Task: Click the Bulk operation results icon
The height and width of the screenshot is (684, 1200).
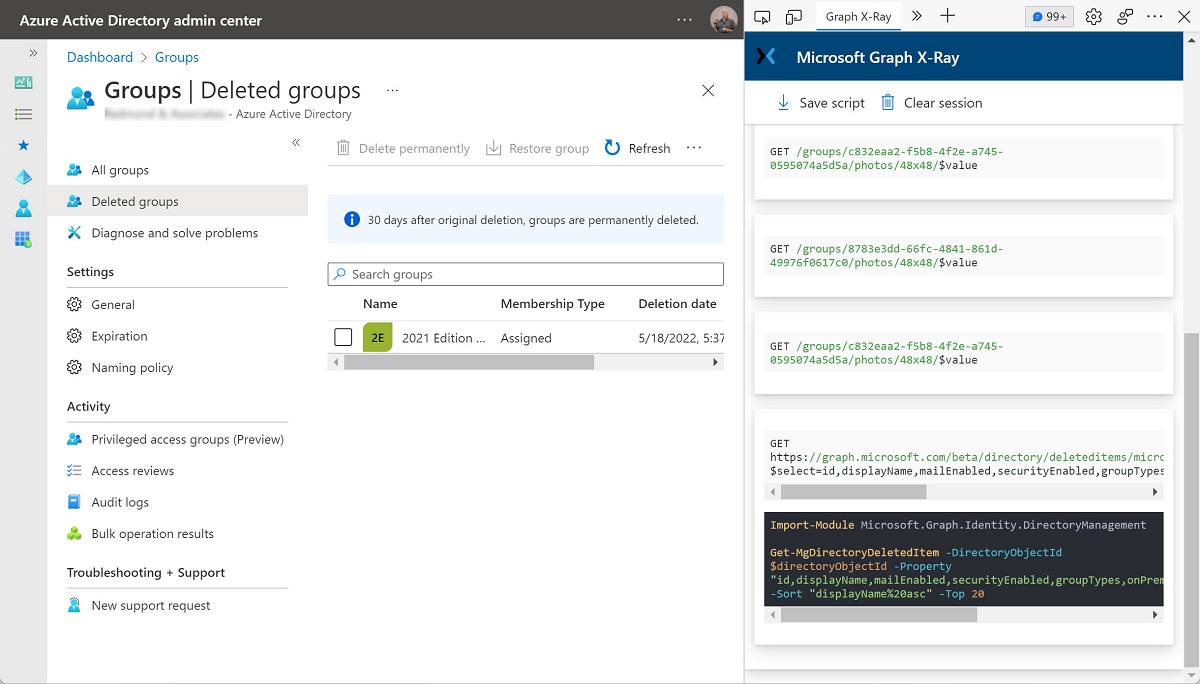Action: 74,534
